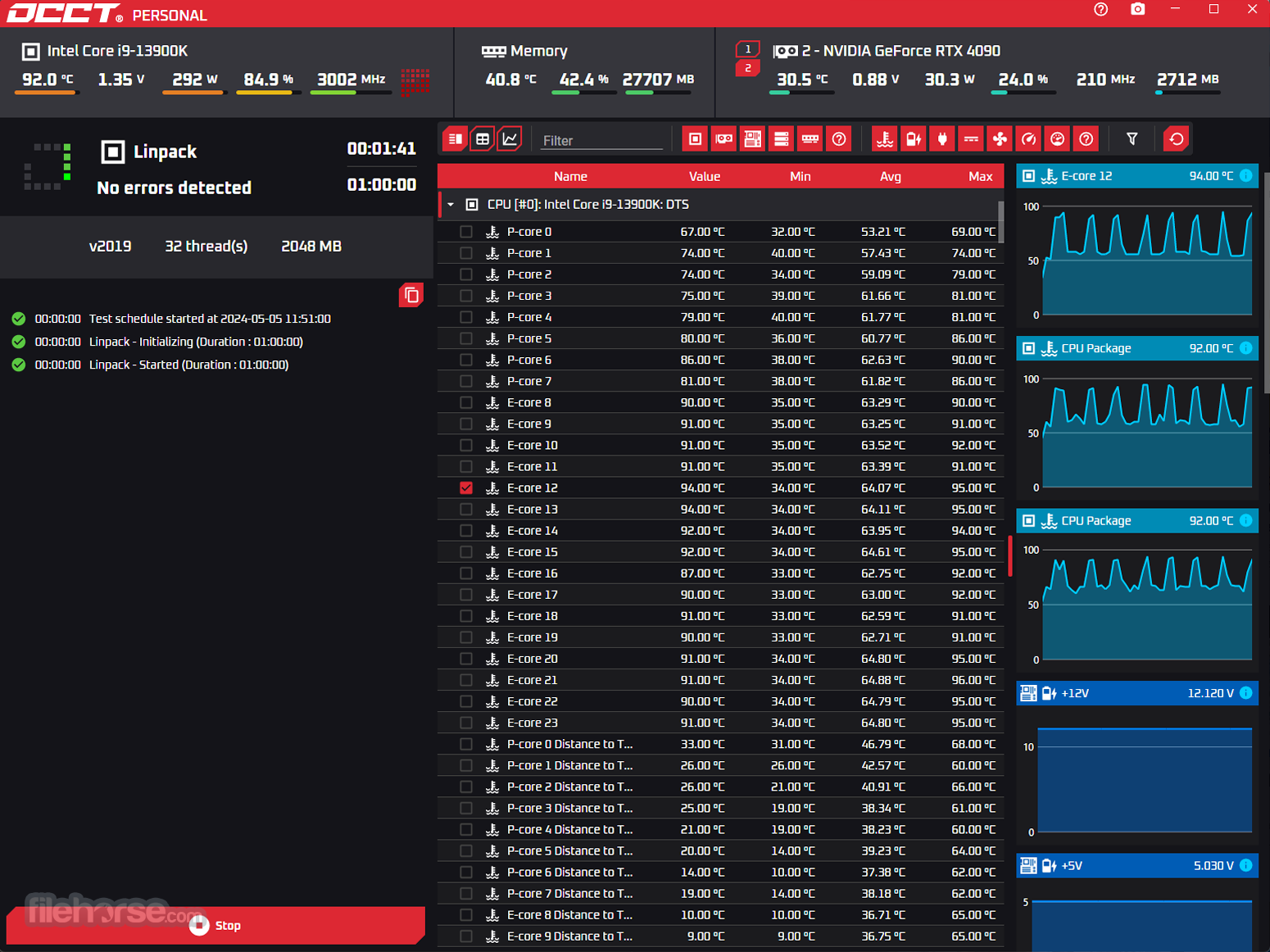Click the CPU usage 84.9 % value

pyautogui.click(x=269, y=79)
